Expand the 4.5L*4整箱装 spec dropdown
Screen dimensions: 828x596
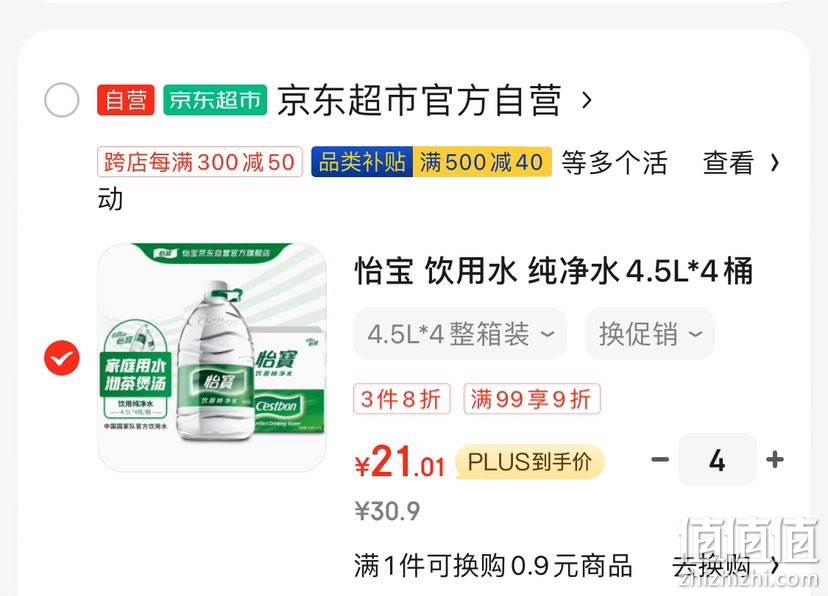(460, 334)
